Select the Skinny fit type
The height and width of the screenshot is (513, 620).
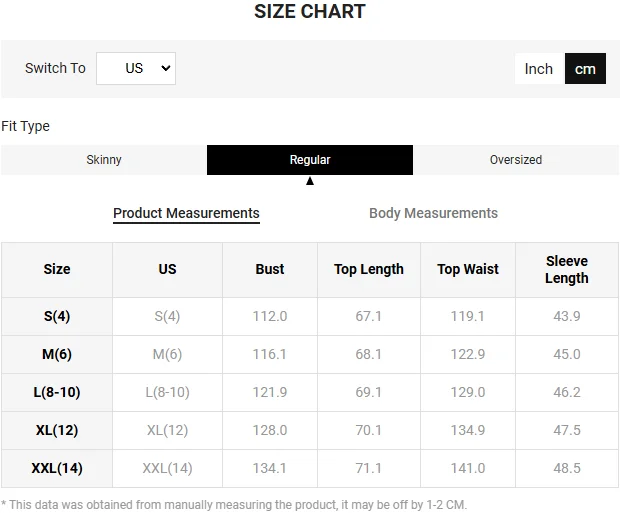click(104, 160)
